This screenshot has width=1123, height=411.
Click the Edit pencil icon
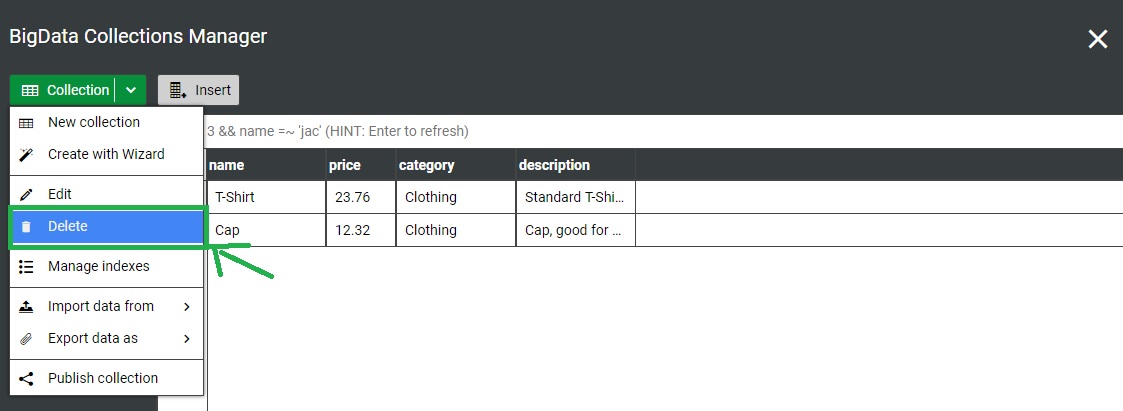27,194
